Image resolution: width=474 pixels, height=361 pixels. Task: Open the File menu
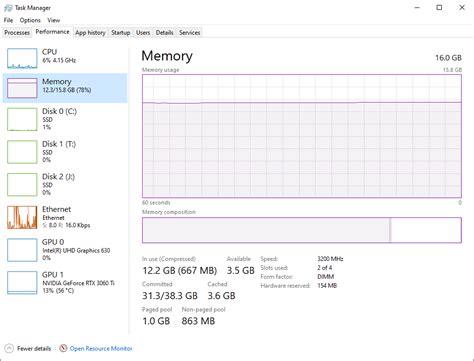click(8, 20)
